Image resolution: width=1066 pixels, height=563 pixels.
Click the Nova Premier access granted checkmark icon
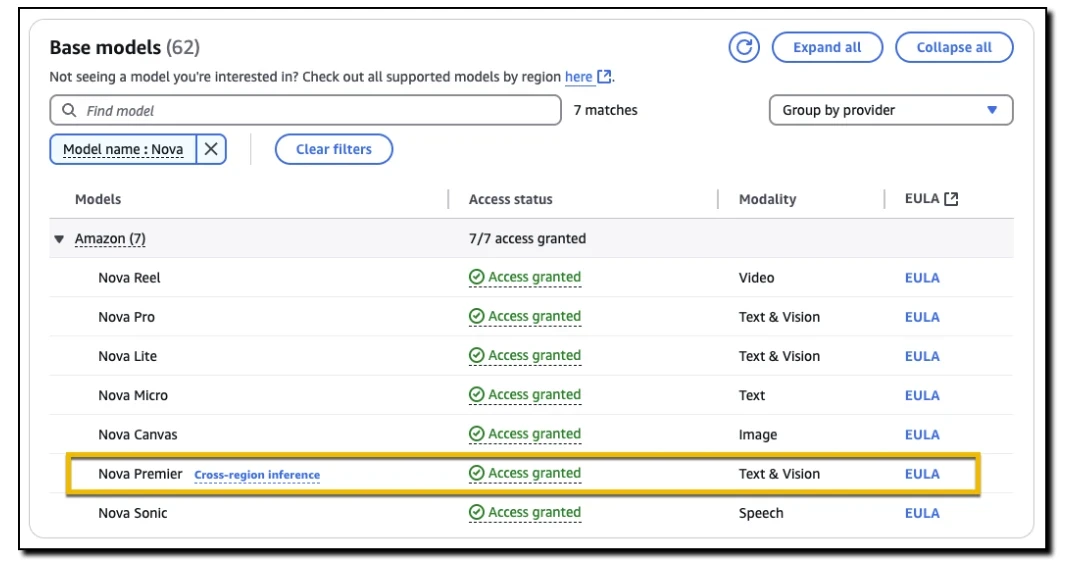click(x=477, y=474)
